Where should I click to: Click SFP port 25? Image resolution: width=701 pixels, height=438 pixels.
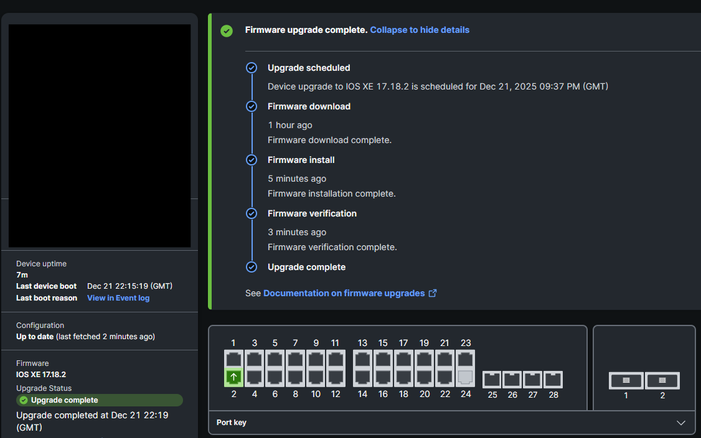492,379
